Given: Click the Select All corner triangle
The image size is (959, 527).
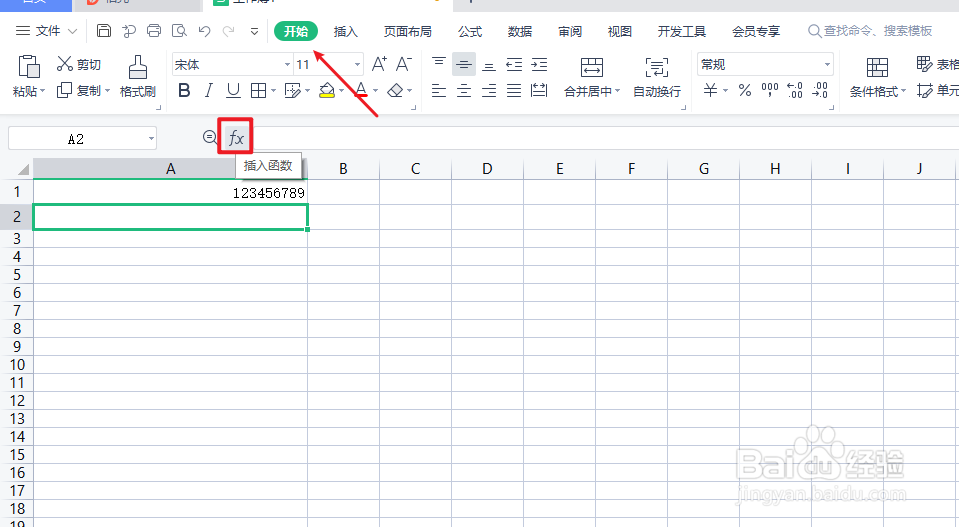Looking at the screenshot, I should tap(23, 169).
